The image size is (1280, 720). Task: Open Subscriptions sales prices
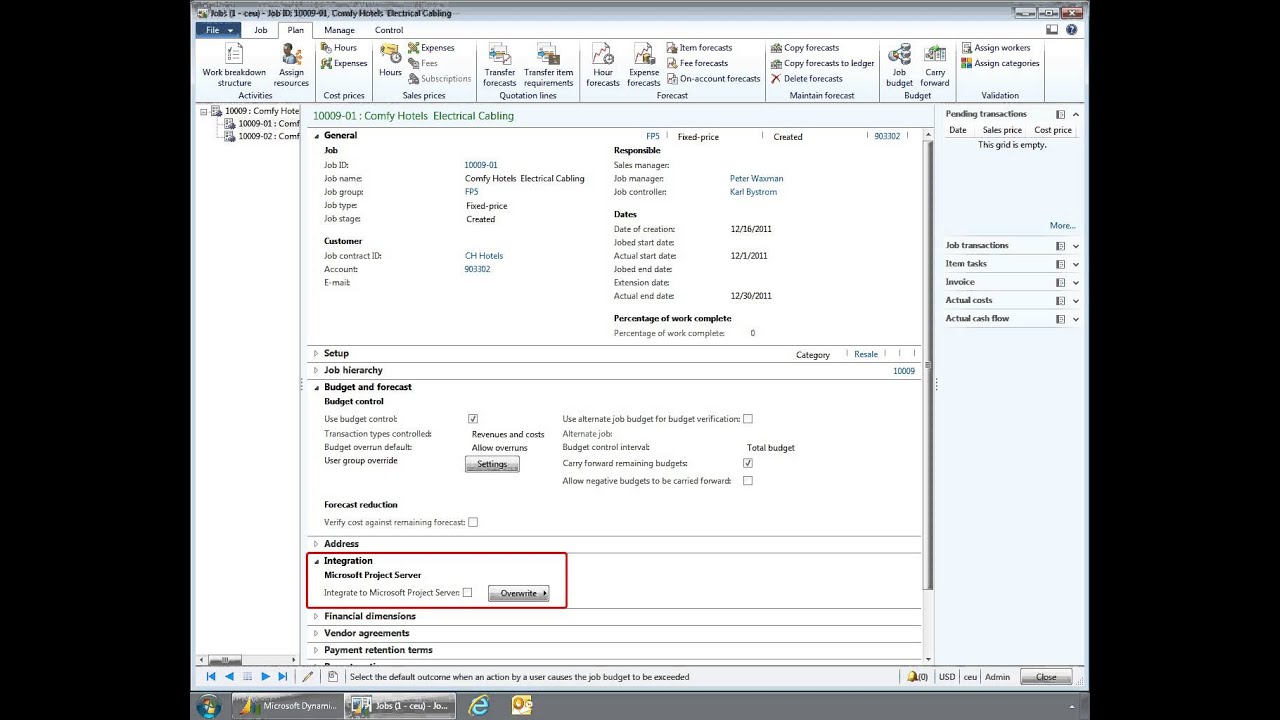tap(439, 78)
